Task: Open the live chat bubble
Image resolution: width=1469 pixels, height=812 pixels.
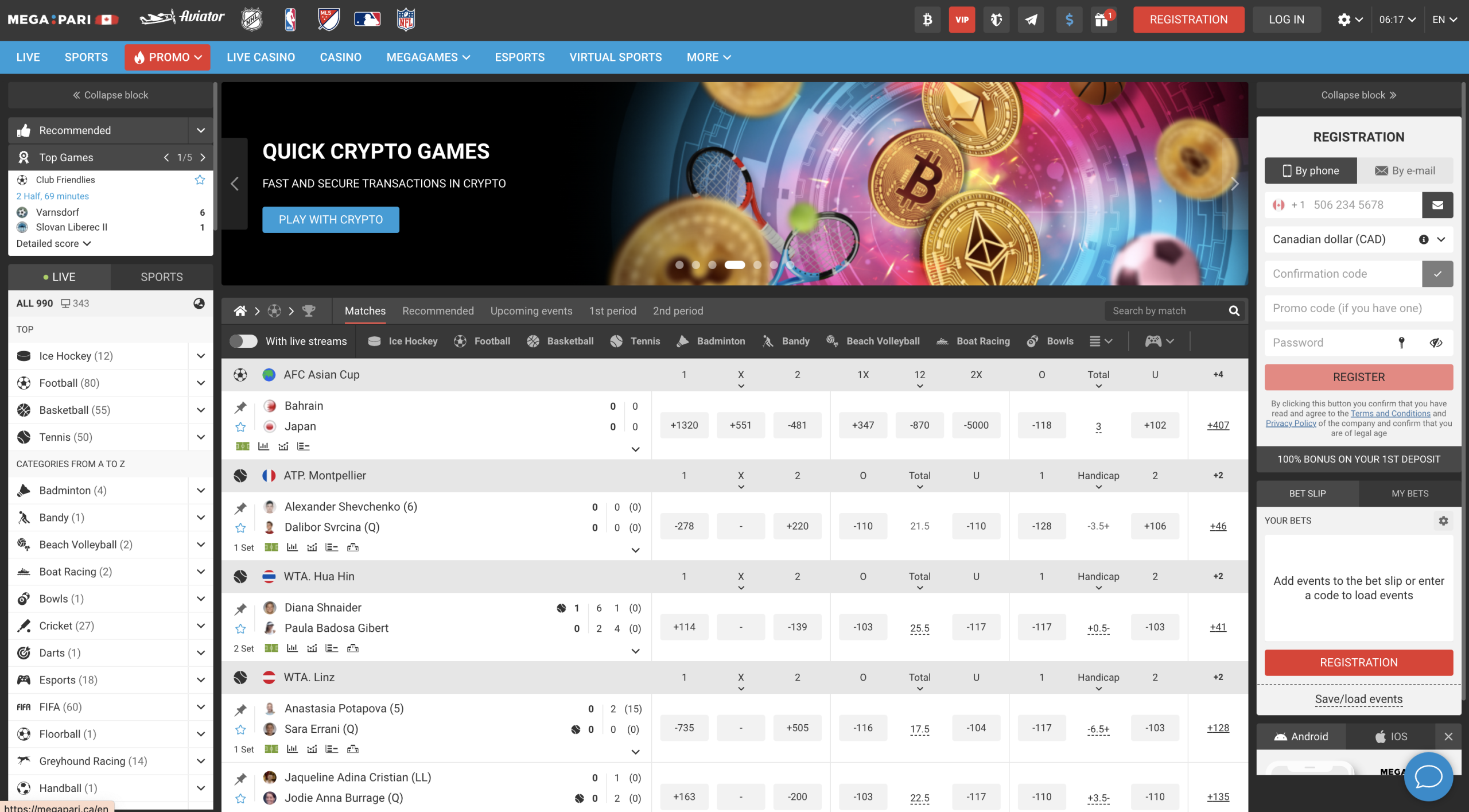Action: [1429, 776]
